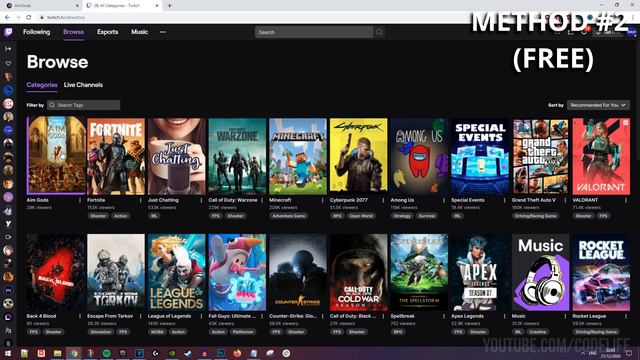Click the Platformer tag under Fall Guys
This screenshot has width=640, height=360.
[x=243, y=332]
